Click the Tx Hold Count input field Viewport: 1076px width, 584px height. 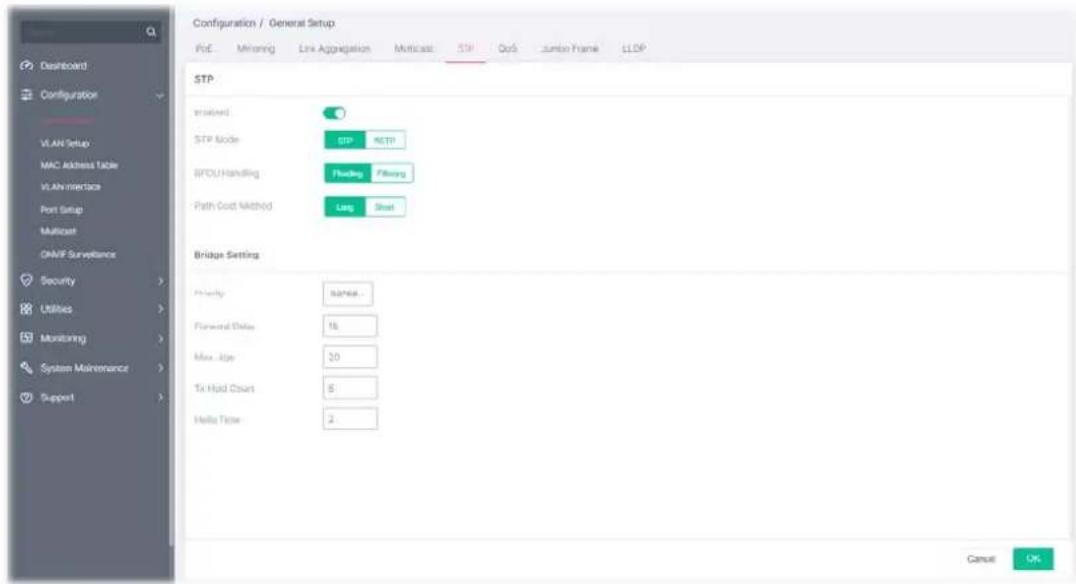coord(350,388)
